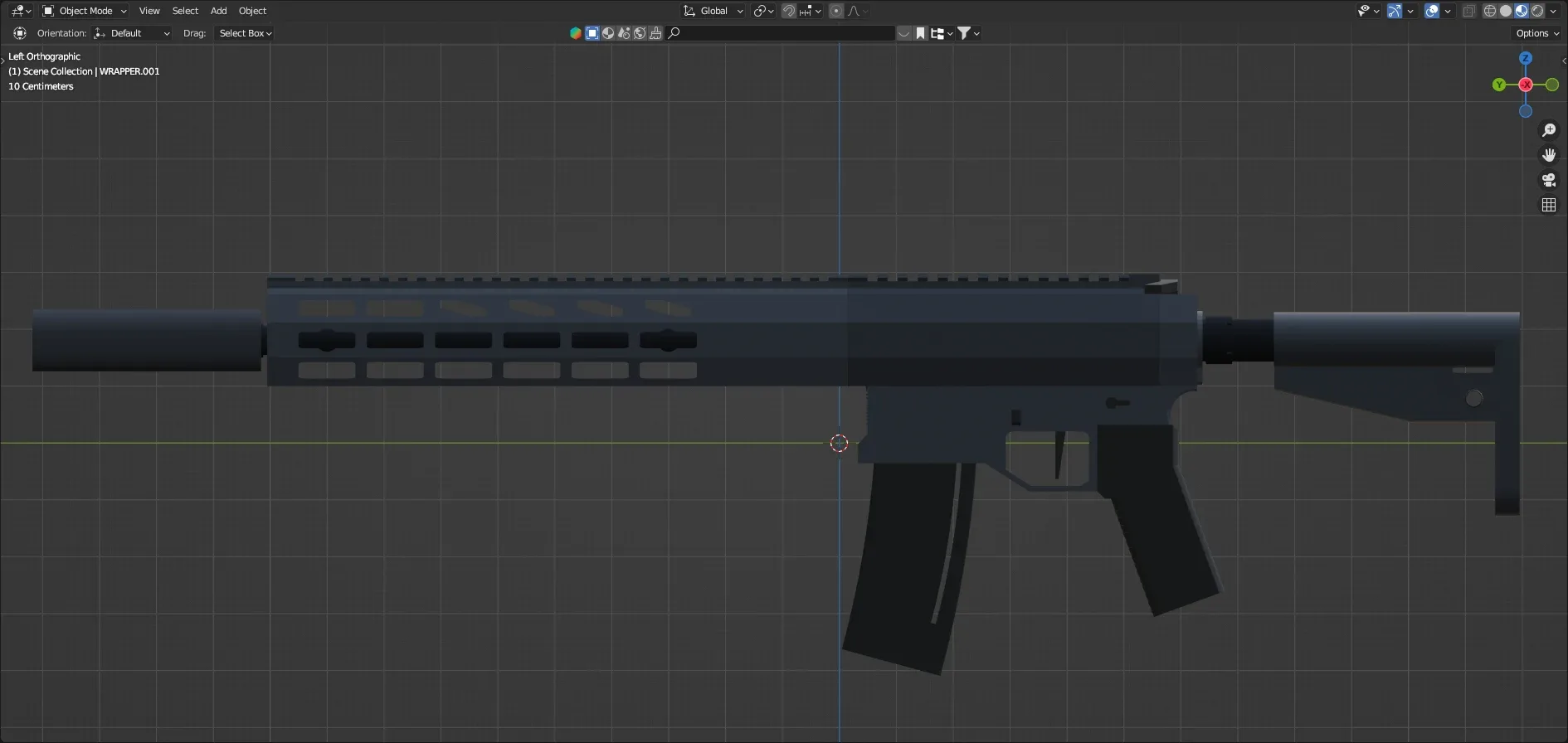
Task: Click the zoom view magnifier icon
Action: coord(1549,130)
